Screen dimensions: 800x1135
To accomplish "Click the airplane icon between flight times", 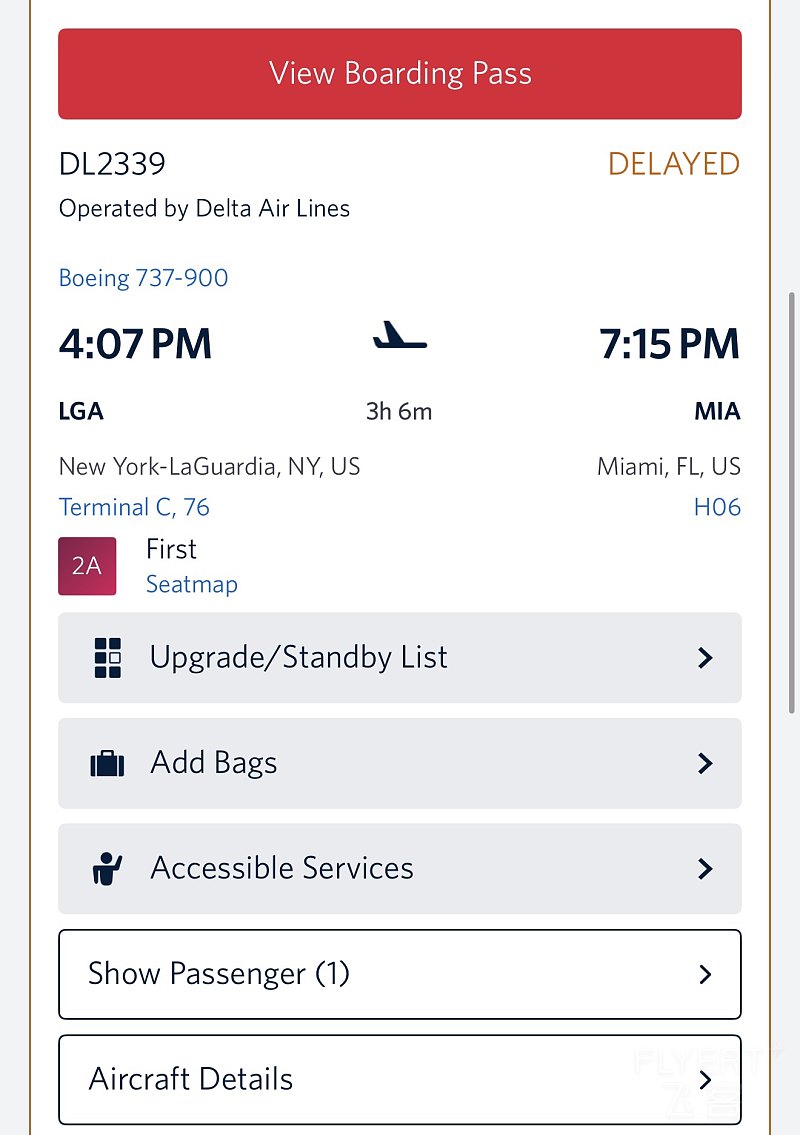I will coord(400,336).
